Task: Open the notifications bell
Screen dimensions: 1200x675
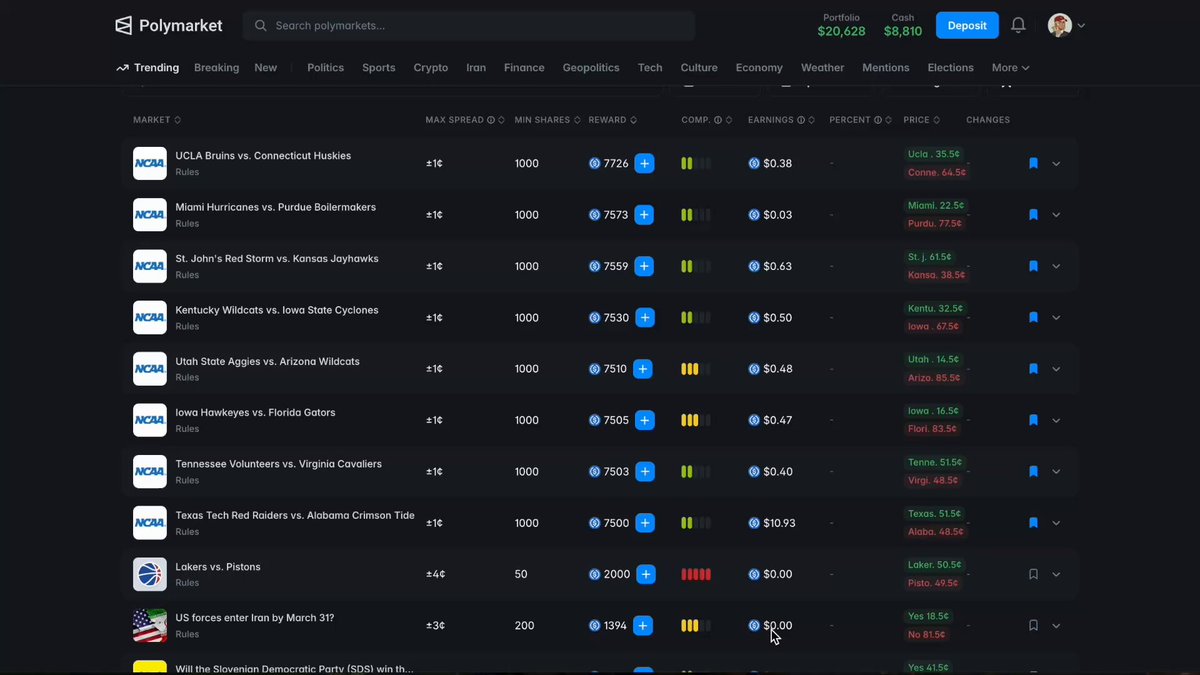Action: click(1018, 25)
